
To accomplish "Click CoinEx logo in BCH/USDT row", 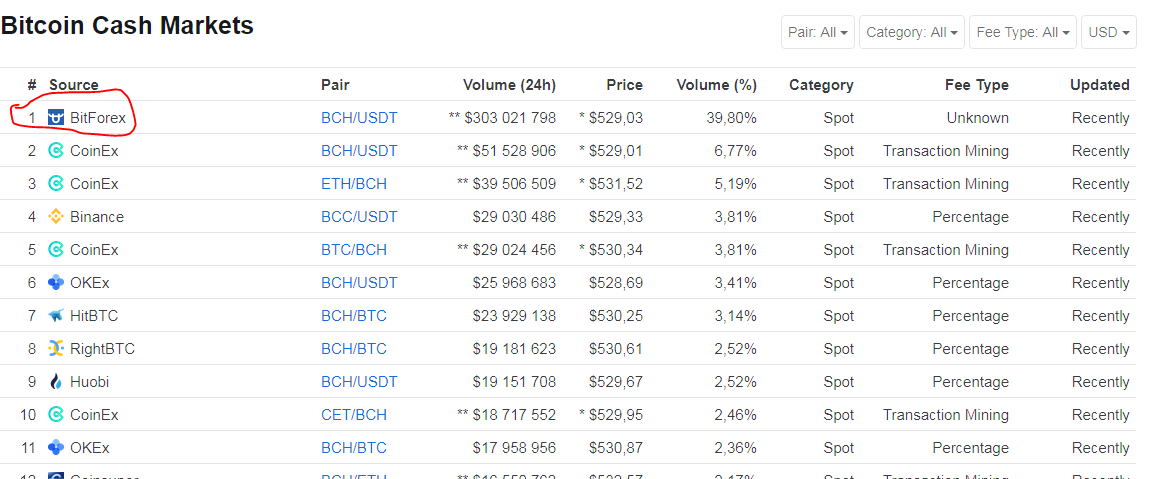I will (56, 151).
